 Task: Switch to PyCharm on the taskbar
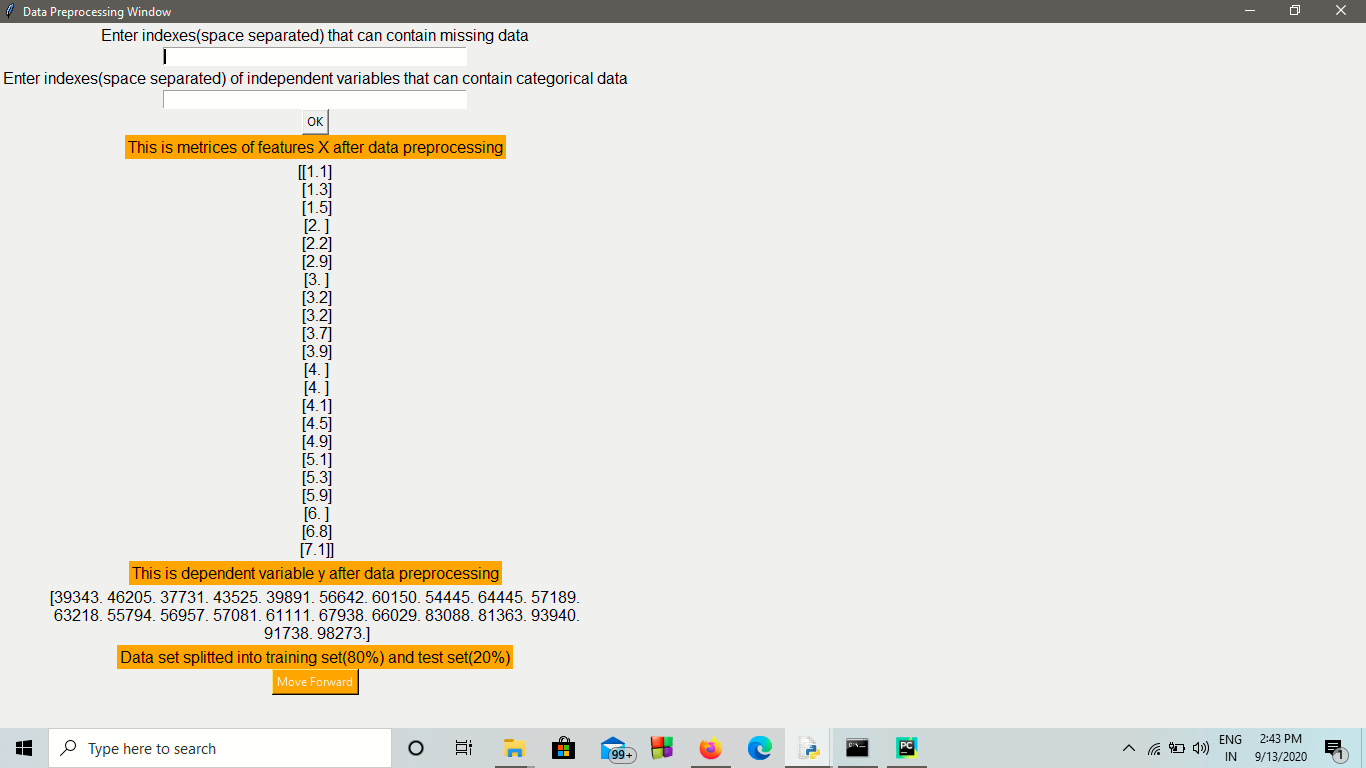point(907,748)
